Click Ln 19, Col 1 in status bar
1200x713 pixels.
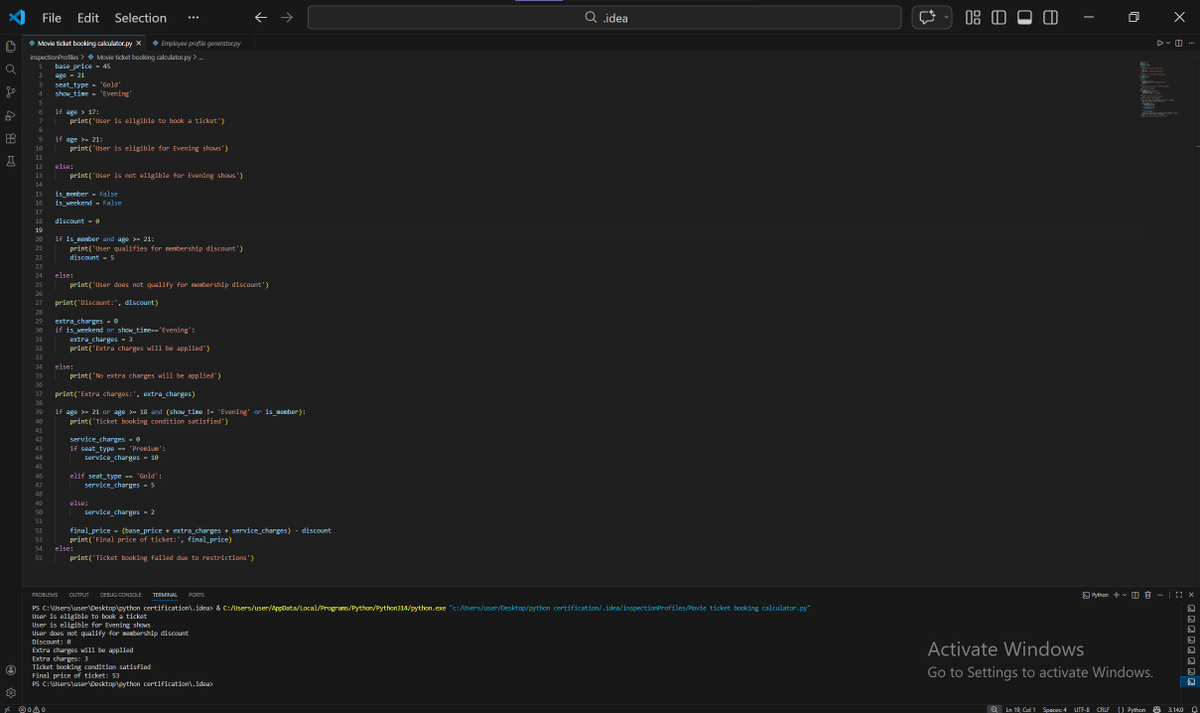1020,709
